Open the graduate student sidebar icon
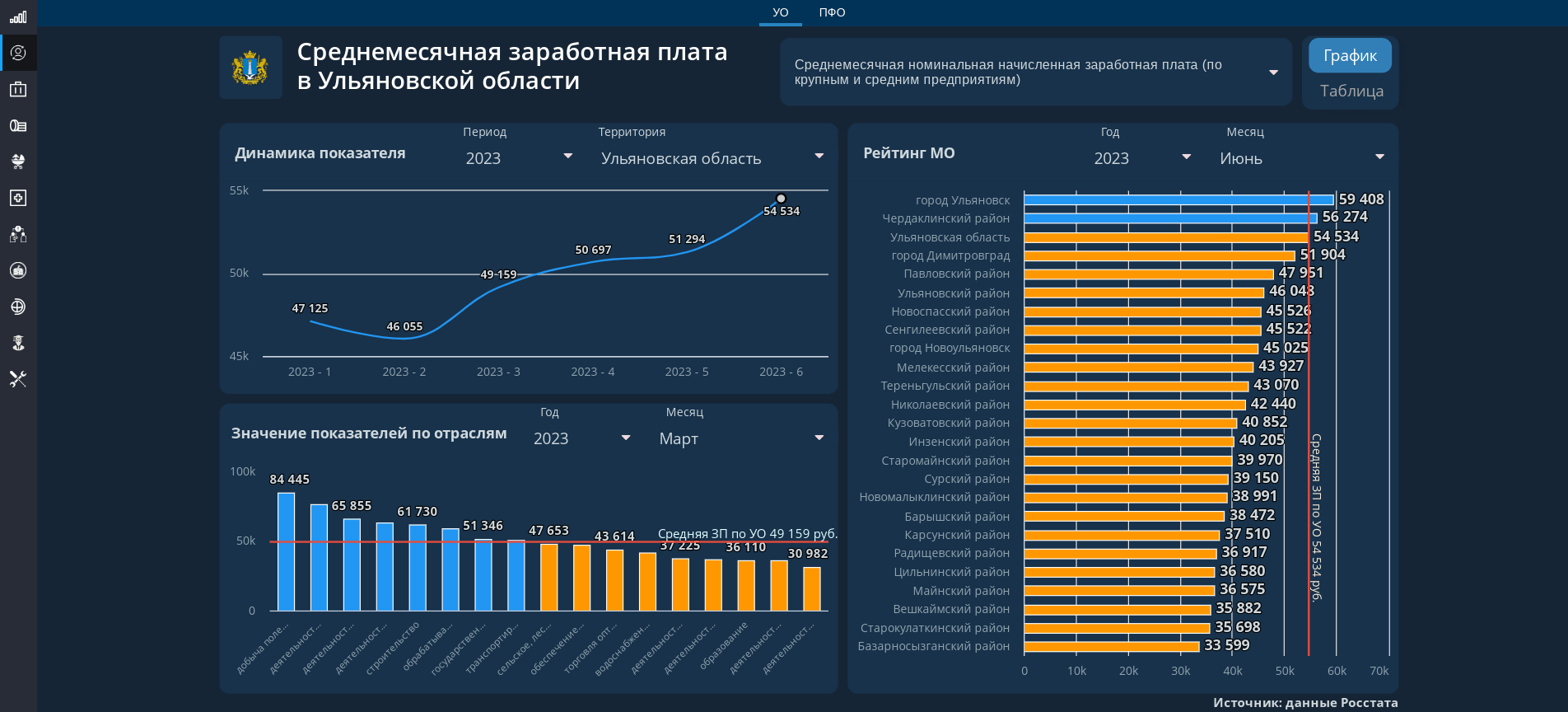Viewport: 1568px width, 712px height. pos(18,343)
